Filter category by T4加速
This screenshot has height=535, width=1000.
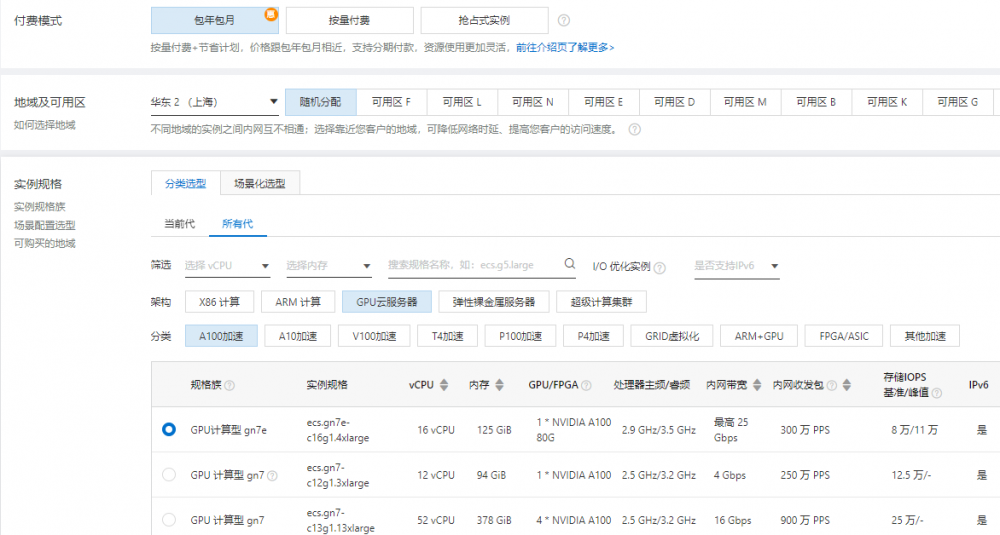(448, 336)
